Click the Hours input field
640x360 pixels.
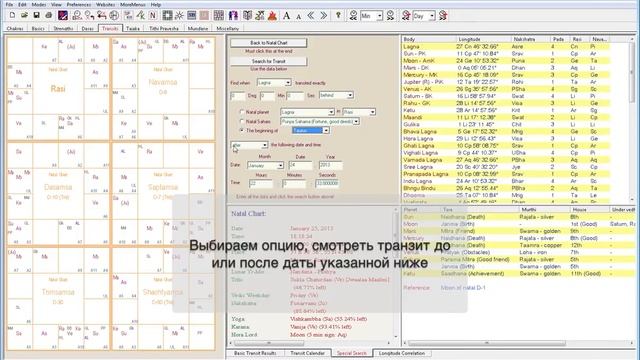click(260, 183)
